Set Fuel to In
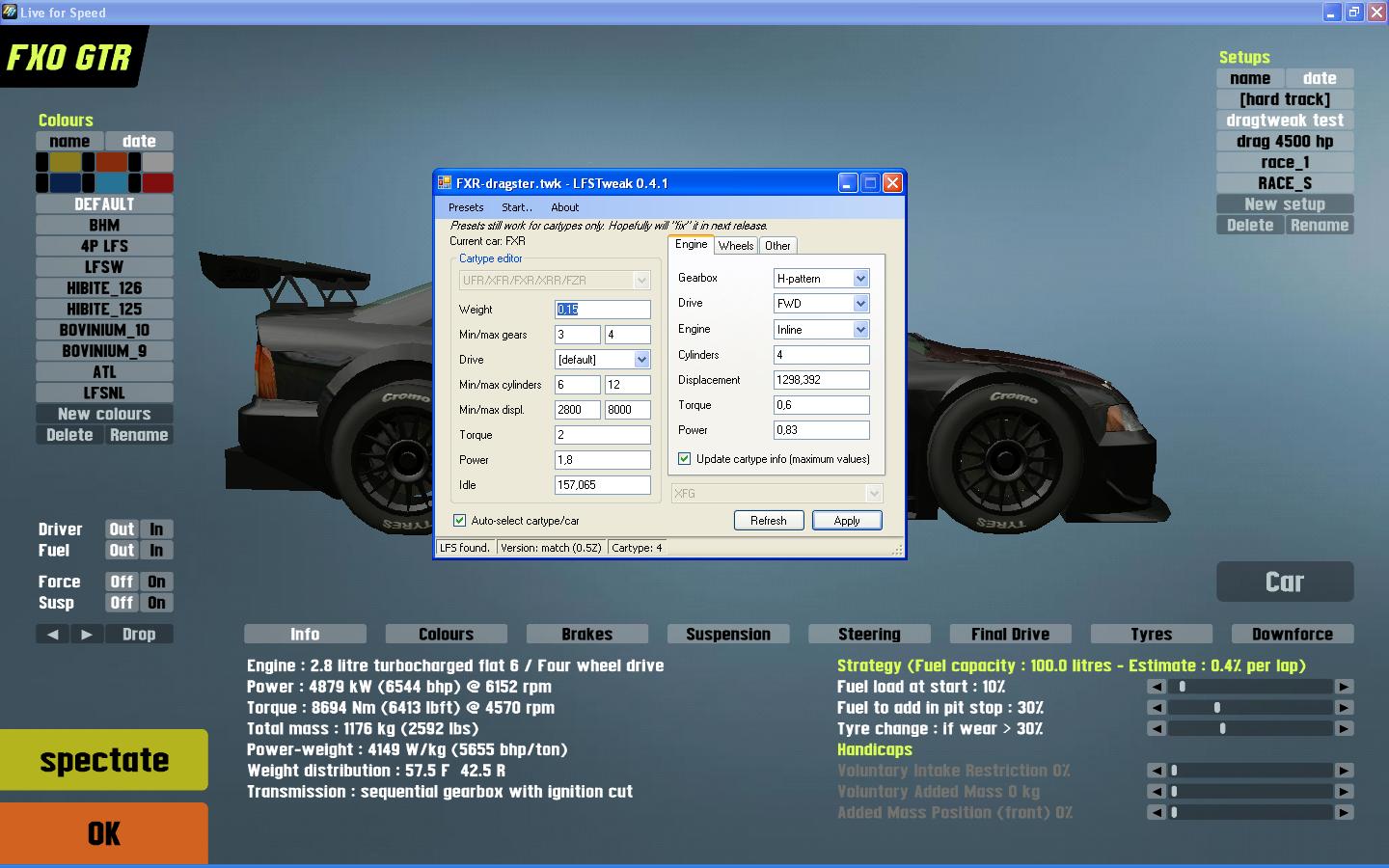Viewport: 1389px width, 868px height. 156,551
